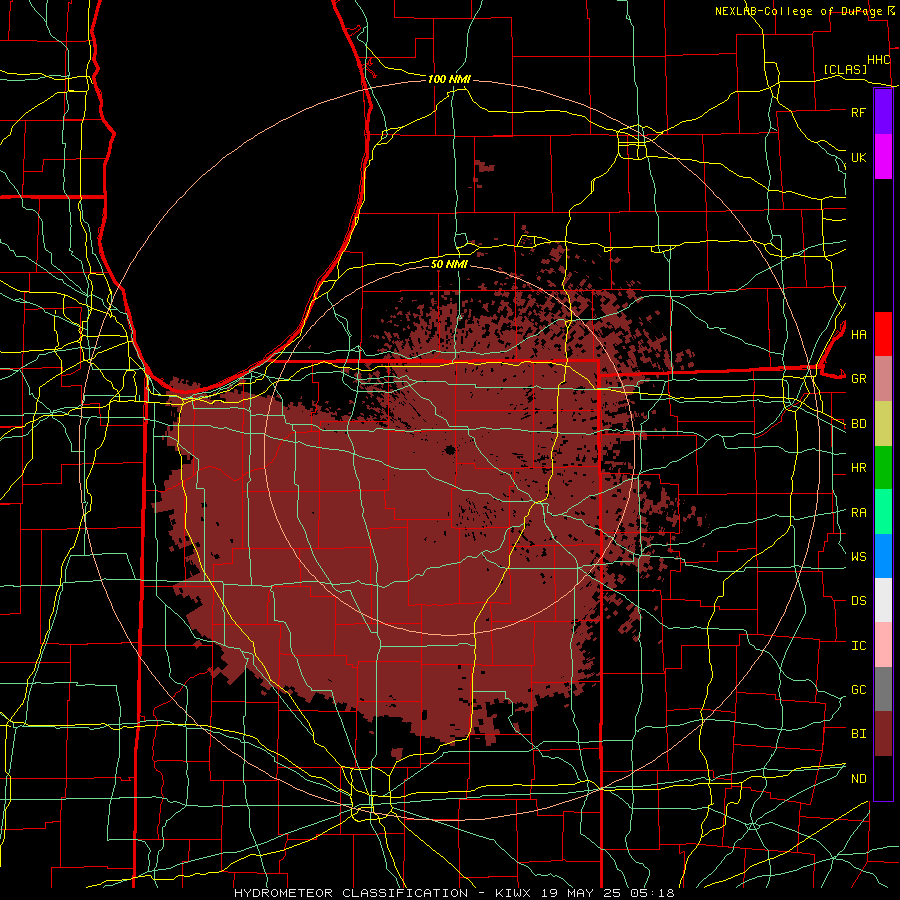Pick the RA light-green legend swatch
The height and width of the screenshot is (900, 900).
(883, 512)
